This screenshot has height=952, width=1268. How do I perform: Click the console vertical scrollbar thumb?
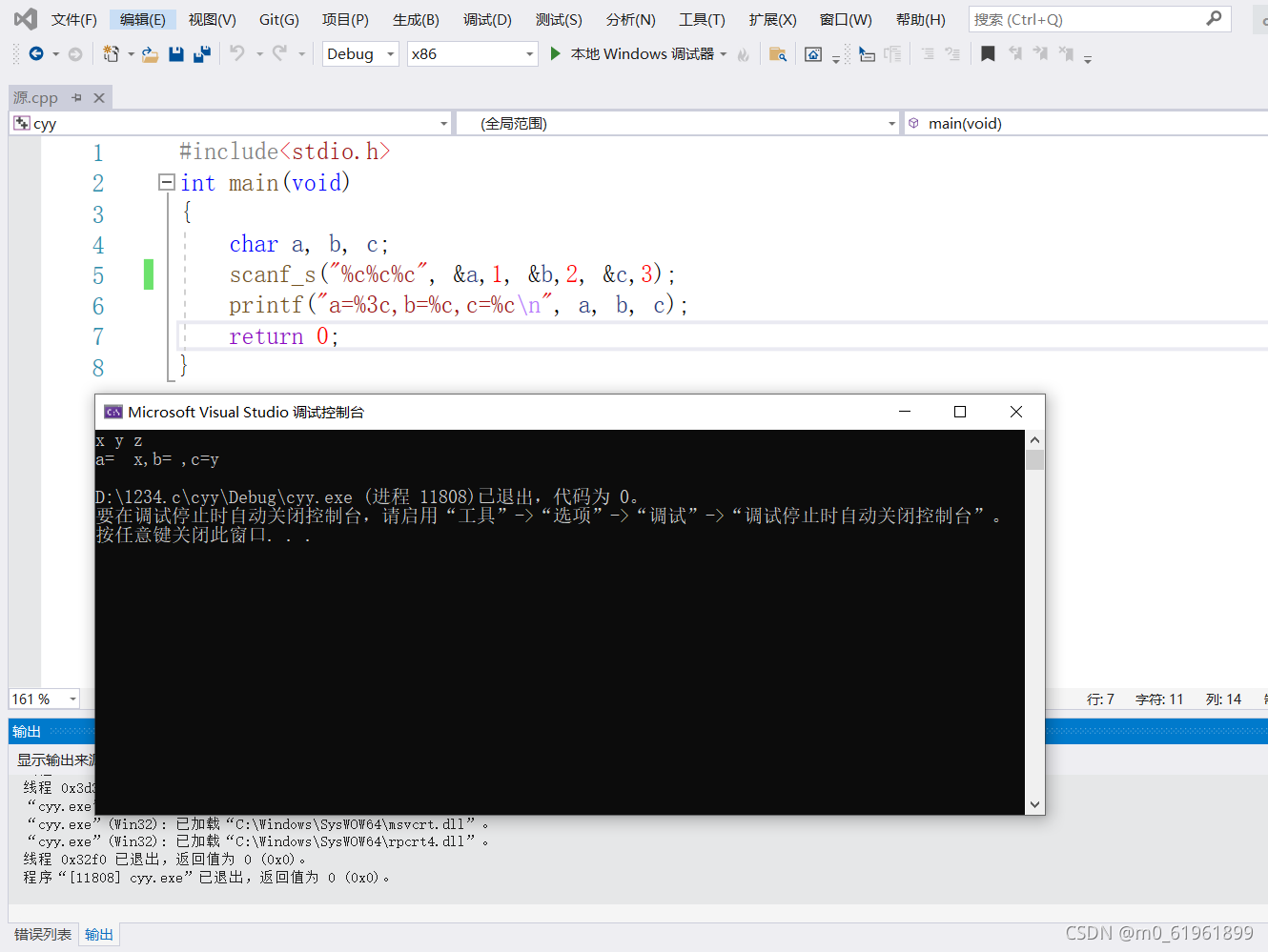(x=1035, y=460)
